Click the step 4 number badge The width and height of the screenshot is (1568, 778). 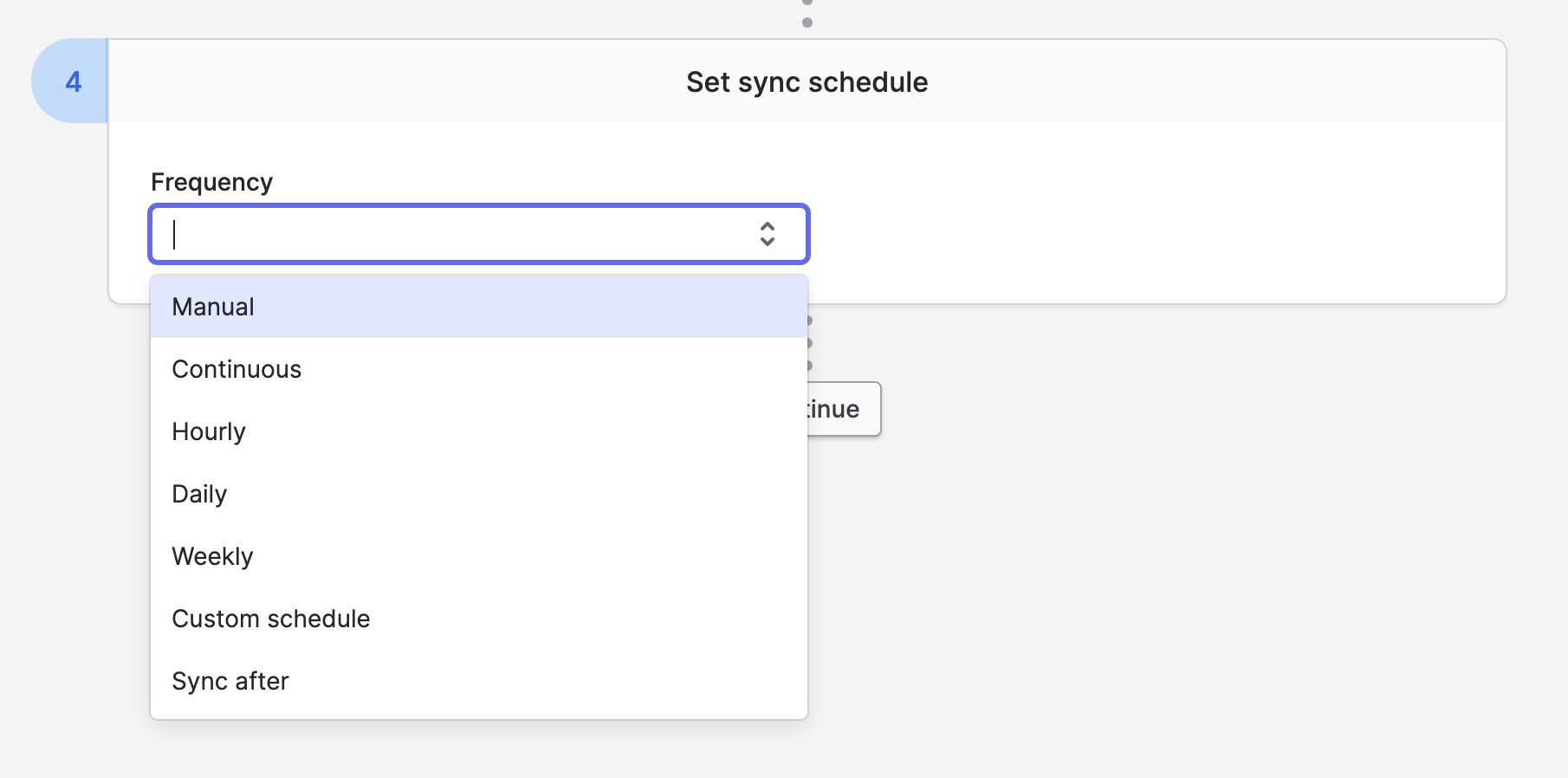72,81
